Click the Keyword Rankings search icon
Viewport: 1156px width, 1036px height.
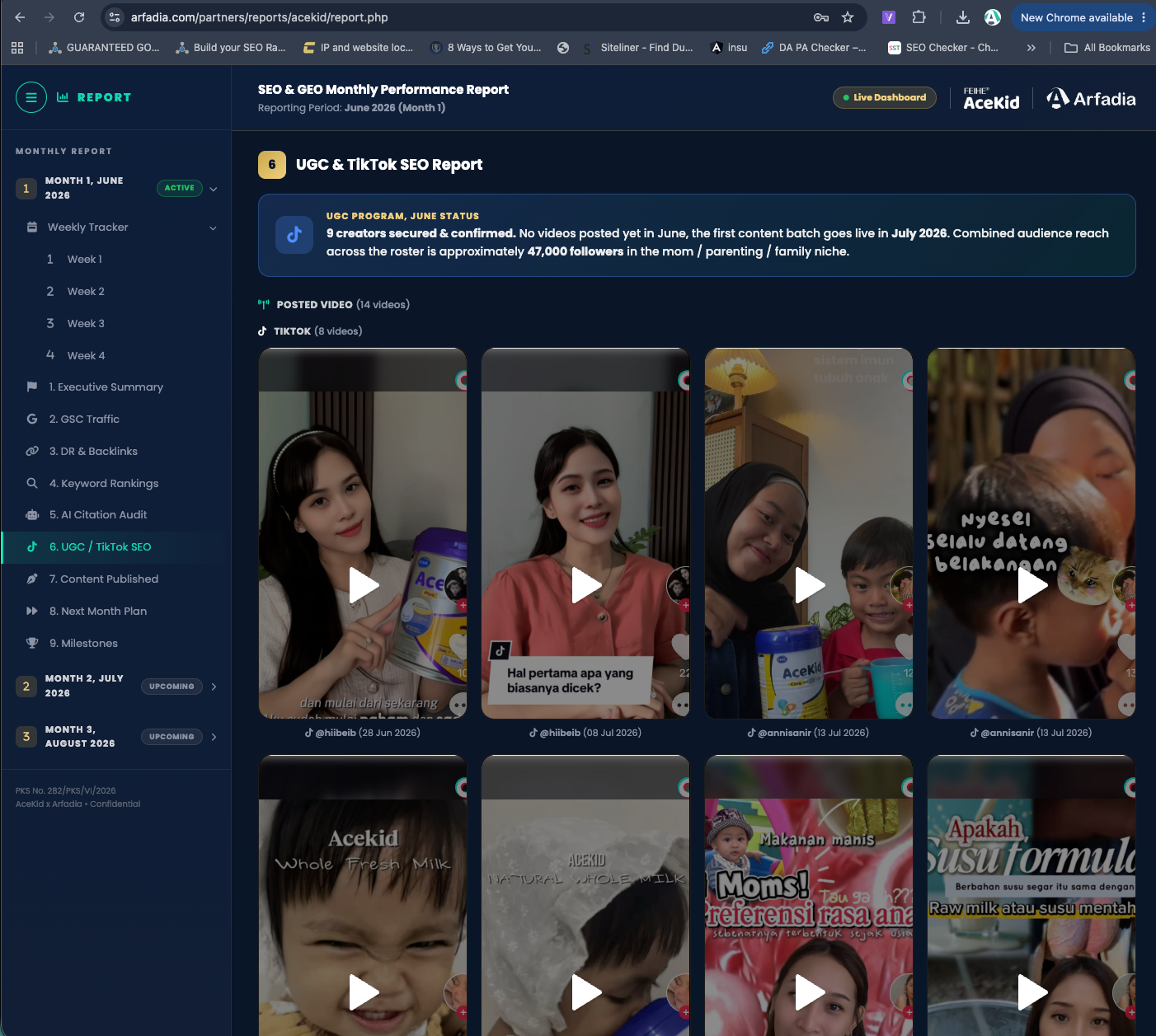click(x=32, y=484)
